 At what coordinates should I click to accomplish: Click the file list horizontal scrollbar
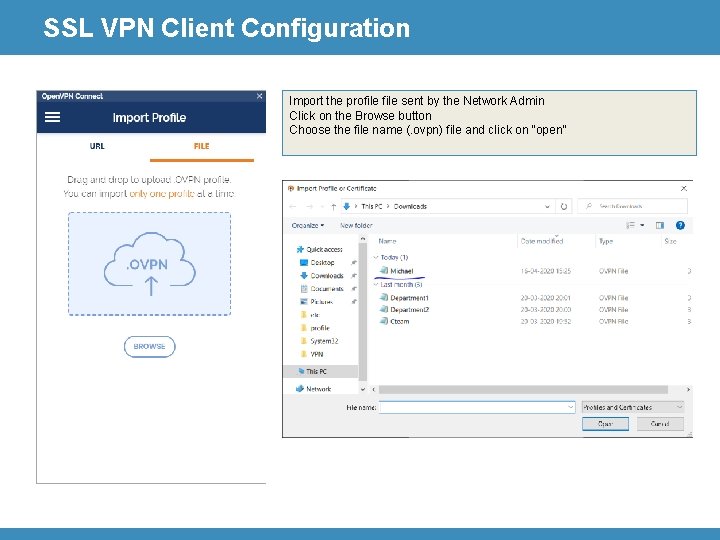pyautogui.click(x=523, y=389)
